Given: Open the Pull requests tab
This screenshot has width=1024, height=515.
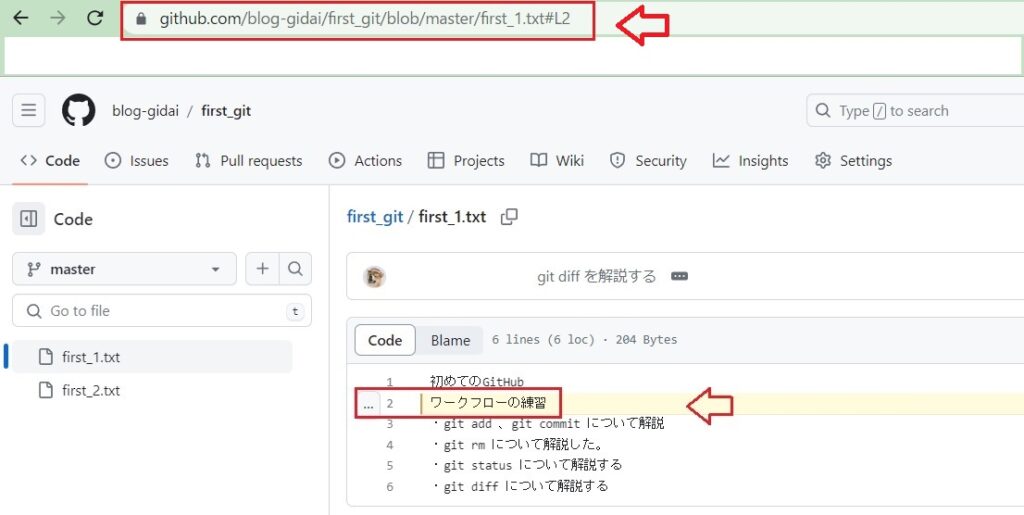Looking at the screenshot, I should 249,161.
